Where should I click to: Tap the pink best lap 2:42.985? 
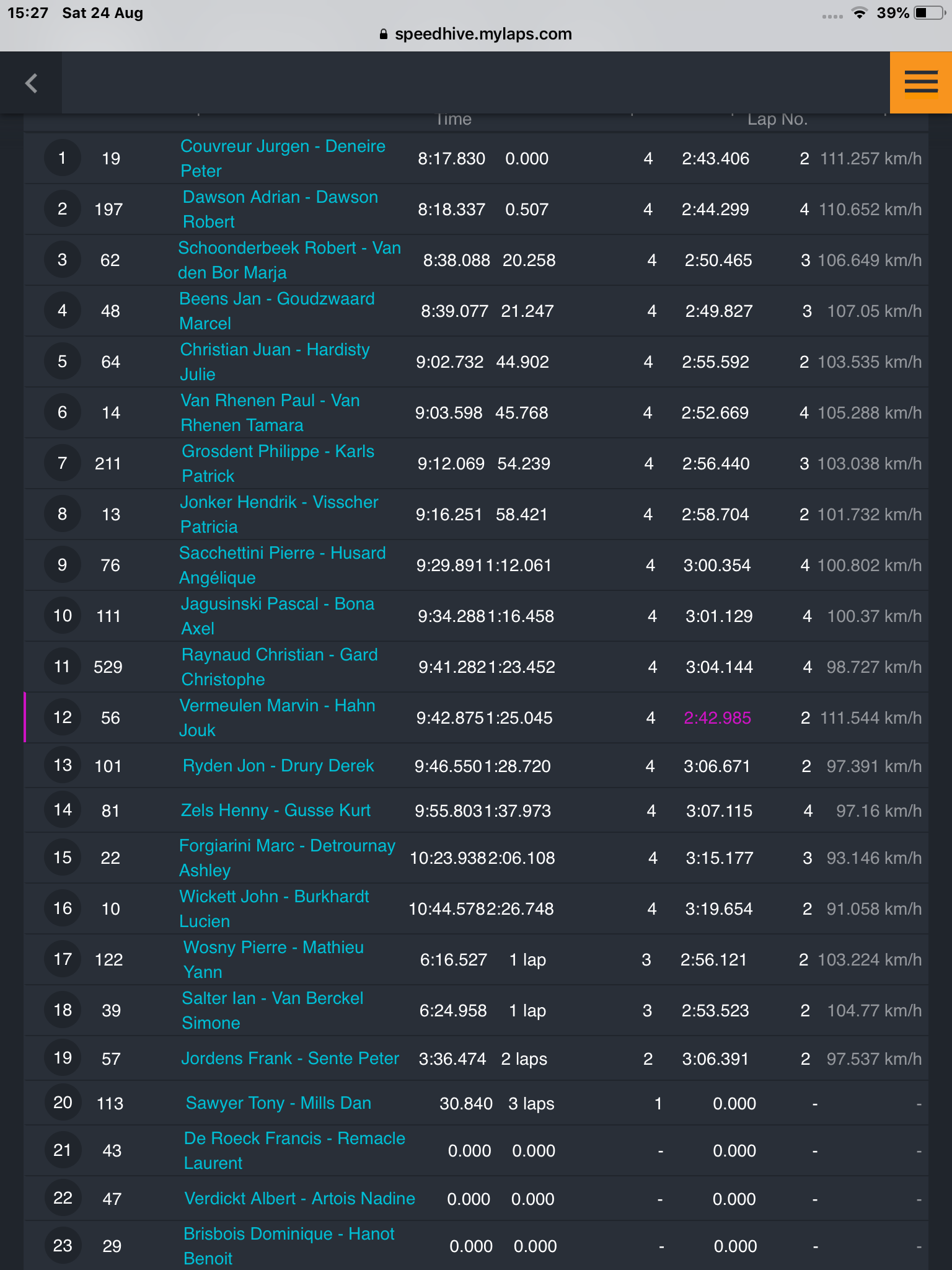(x=717, y=718)
